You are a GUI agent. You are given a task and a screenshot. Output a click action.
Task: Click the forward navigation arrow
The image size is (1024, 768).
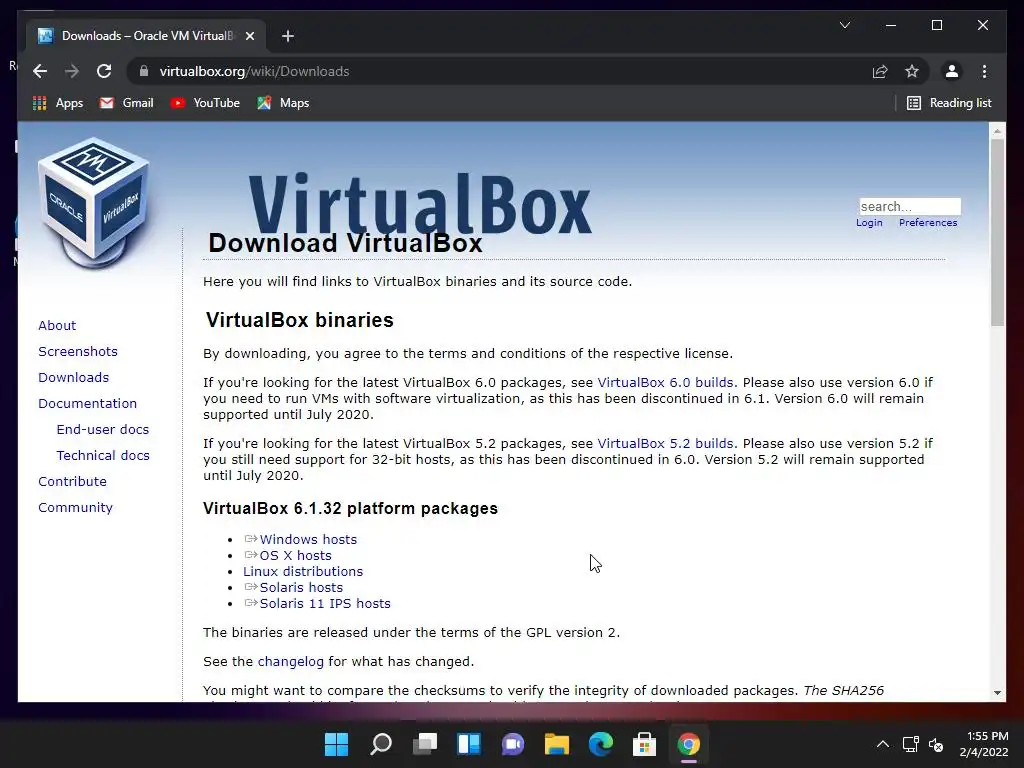[x=72, y=71]
